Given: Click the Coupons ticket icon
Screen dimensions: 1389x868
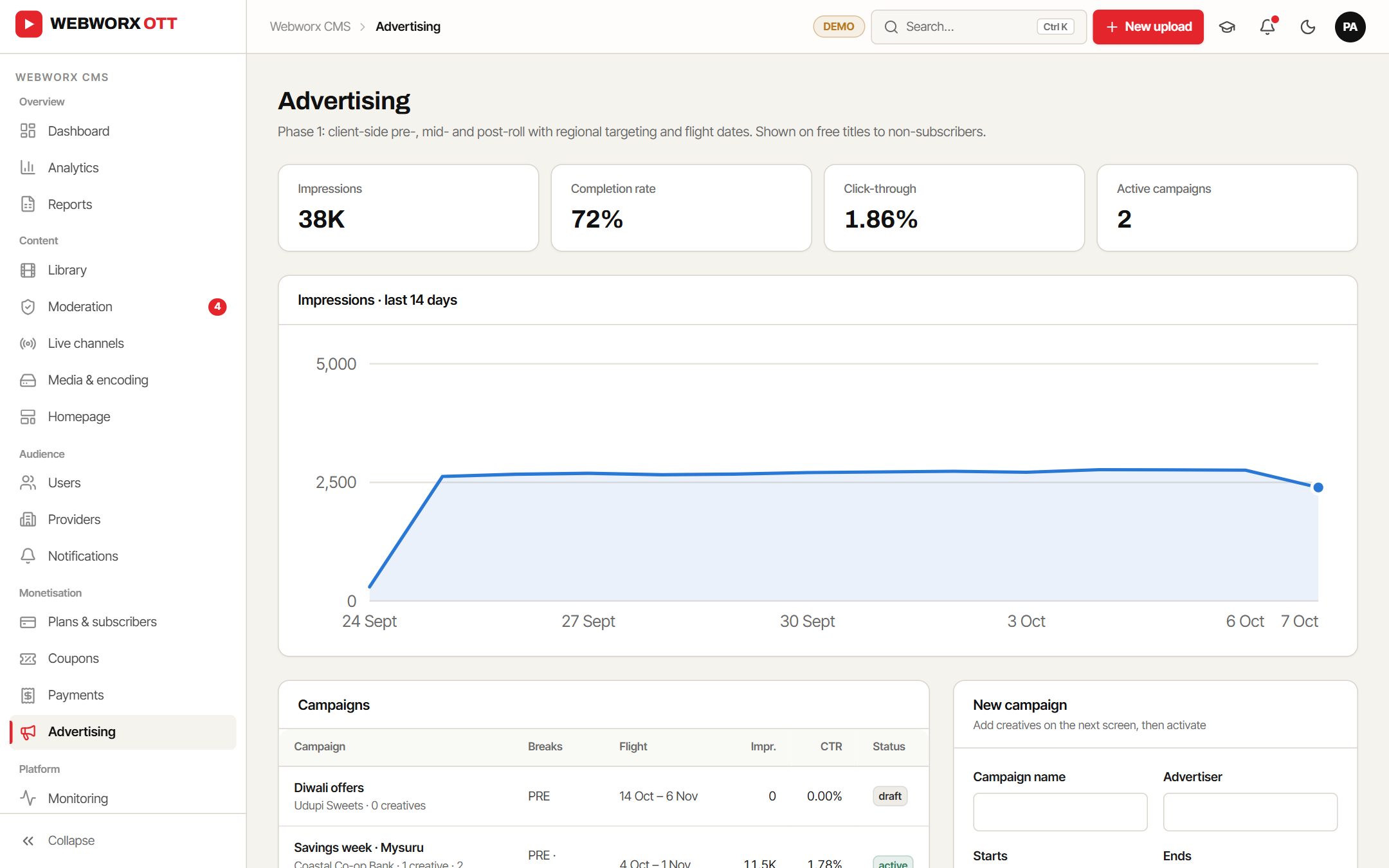Looking at the screenshot, I should tap(28, 658).
